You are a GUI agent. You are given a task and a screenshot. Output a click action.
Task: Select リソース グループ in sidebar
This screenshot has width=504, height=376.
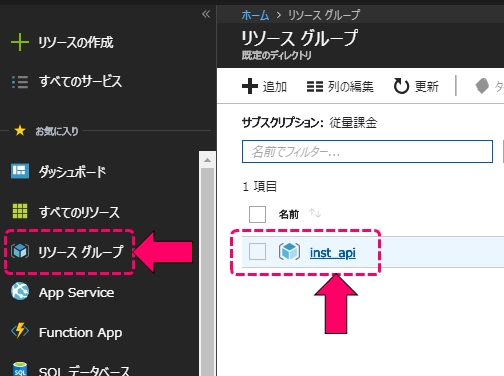click(x=80, y=252)
